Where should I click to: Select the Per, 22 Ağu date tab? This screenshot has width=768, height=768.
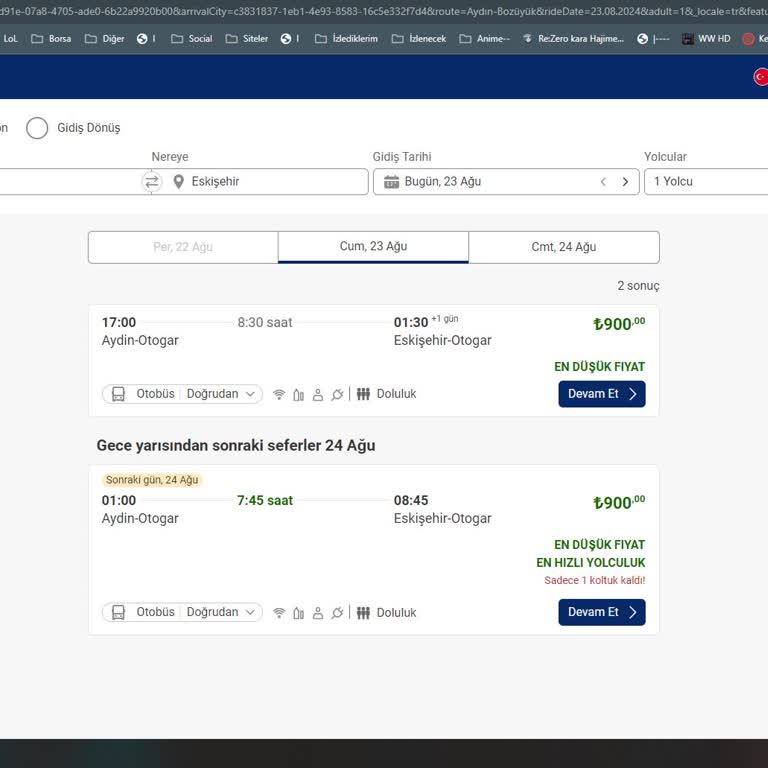tap(183, 247)
